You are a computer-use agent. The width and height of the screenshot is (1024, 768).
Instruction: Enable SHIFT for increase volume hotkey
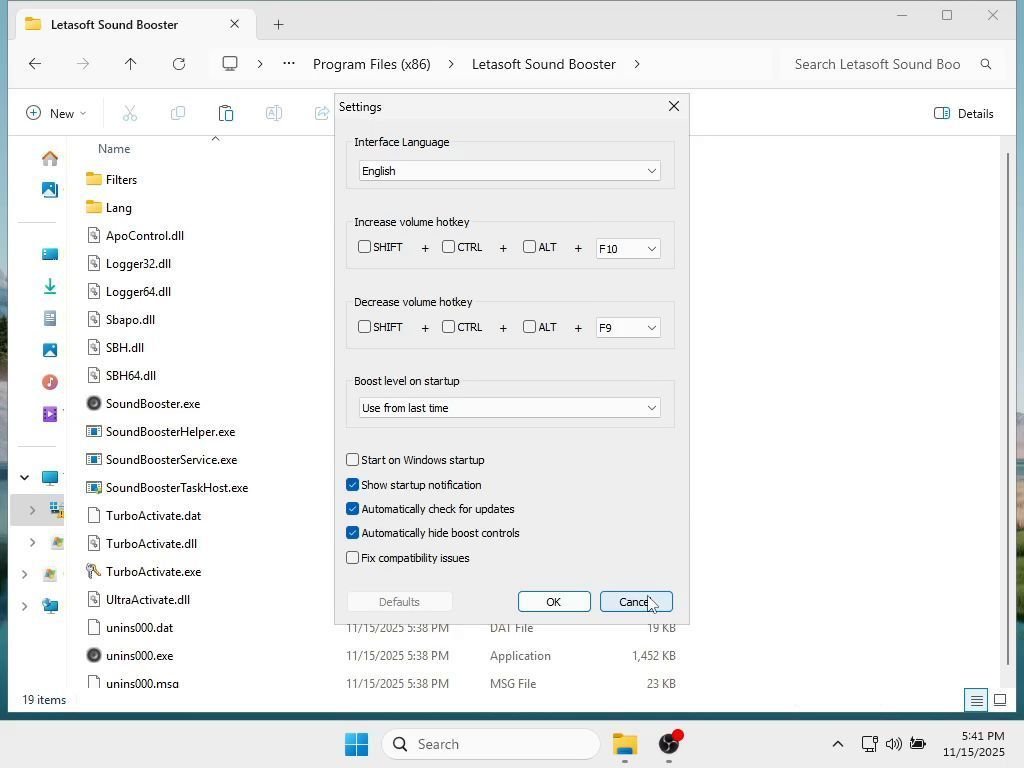tap(364, 247)
